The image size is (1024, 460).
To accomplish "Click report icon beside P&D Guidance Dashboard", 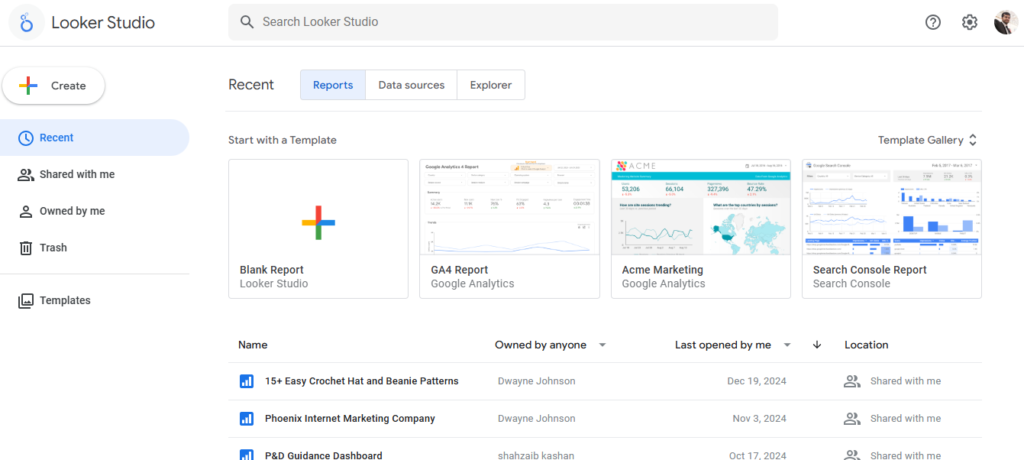I will point(246,455).
